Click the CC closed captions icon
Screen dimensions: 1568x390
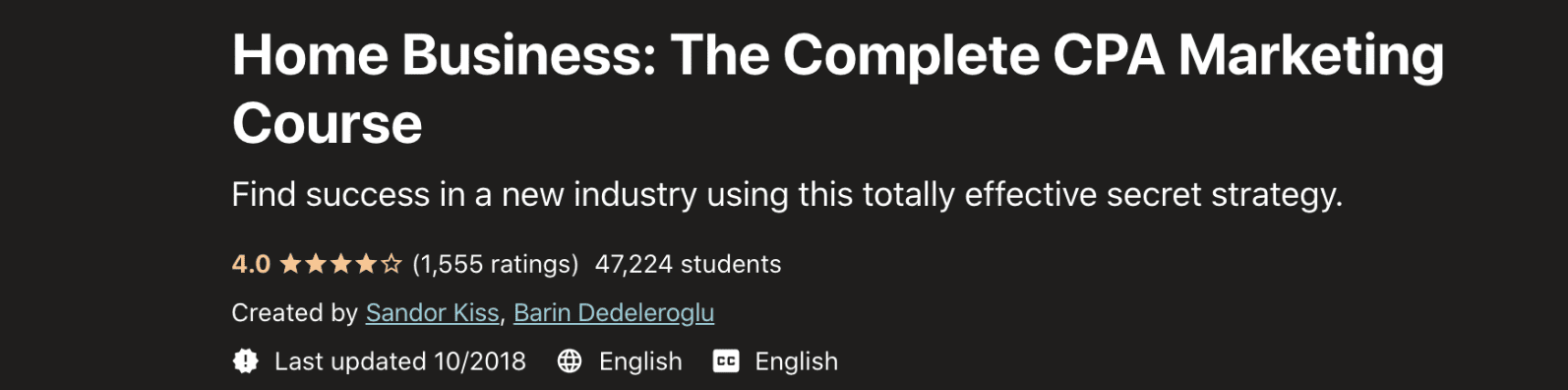[726, 361]
